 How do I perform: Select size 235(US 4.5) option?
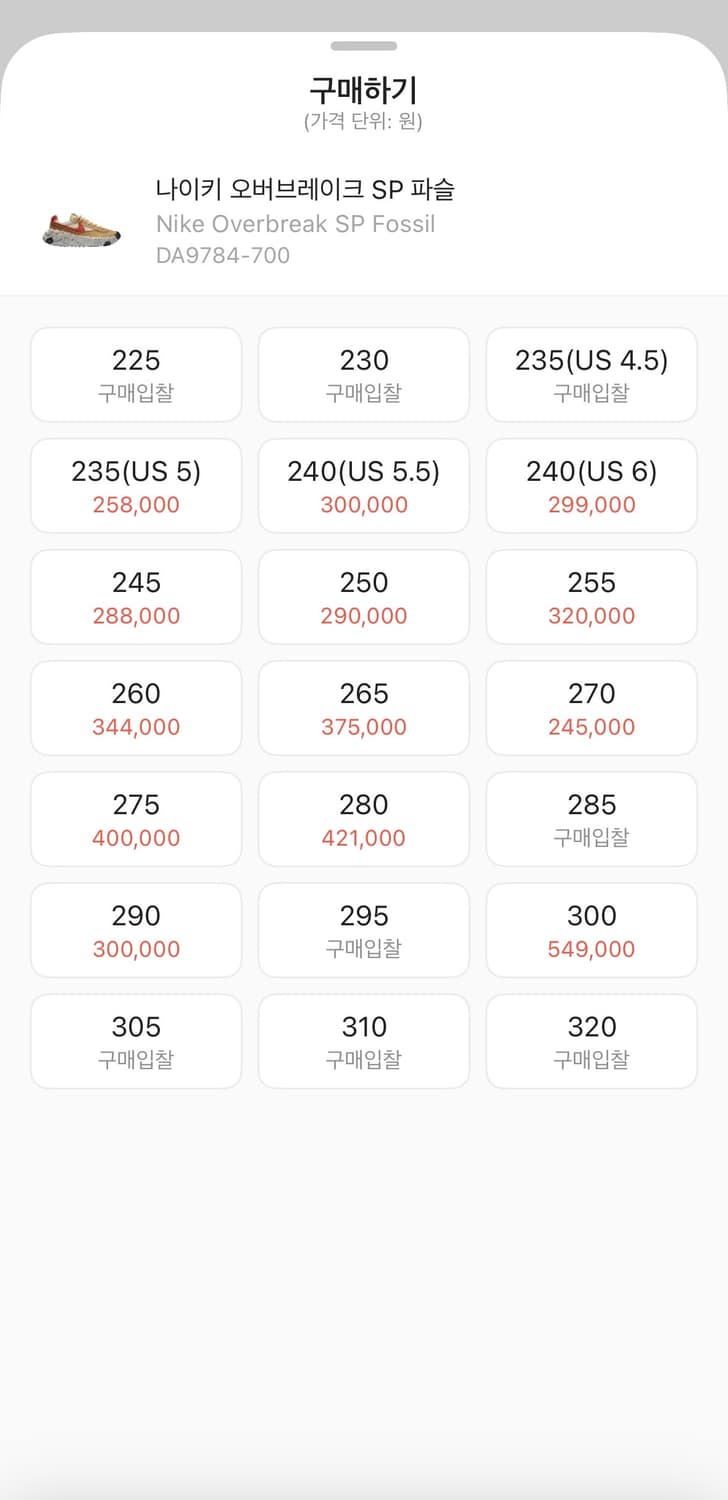(591, 375)
